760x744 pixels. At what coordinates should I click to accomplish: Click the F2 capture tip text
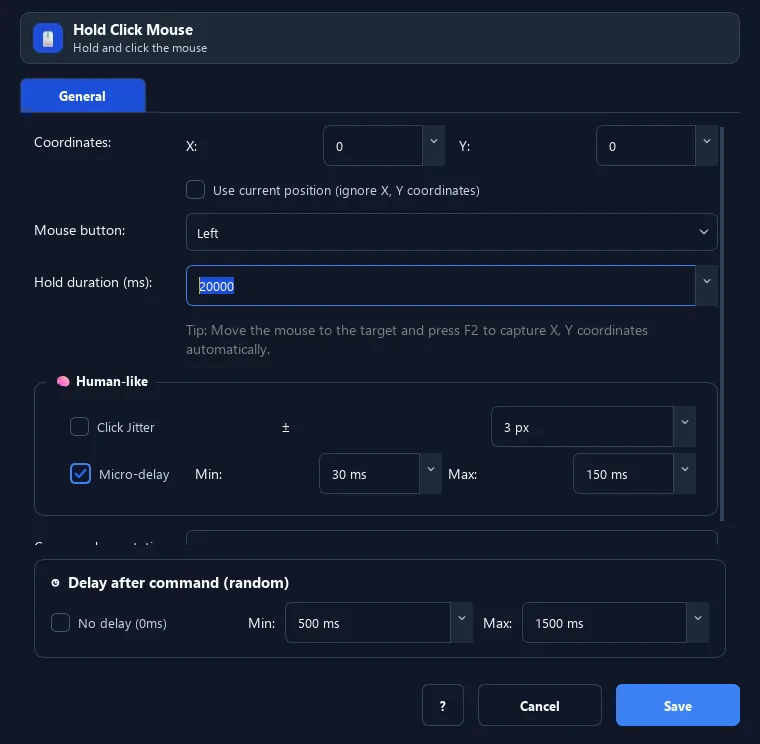coord(416,340)
